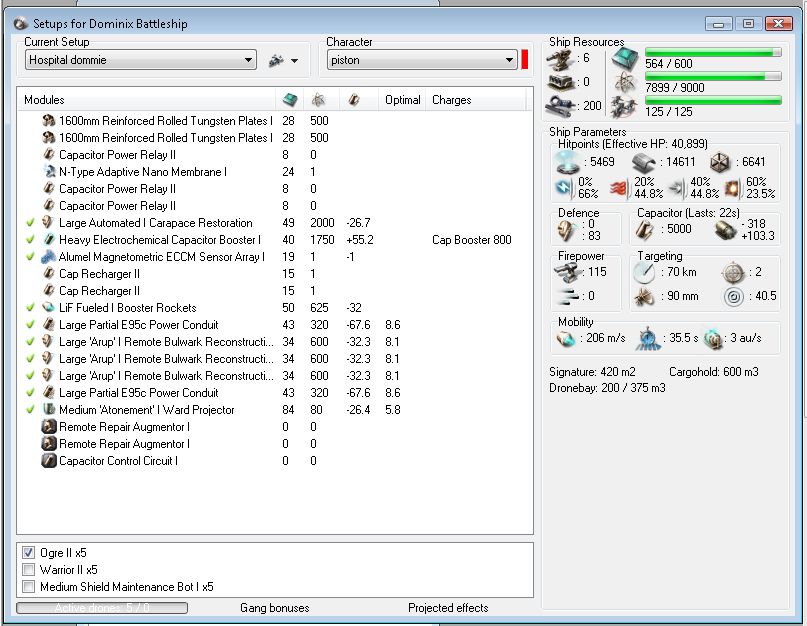Click the CPU usage bar 564 / 600

click(713, 52)
